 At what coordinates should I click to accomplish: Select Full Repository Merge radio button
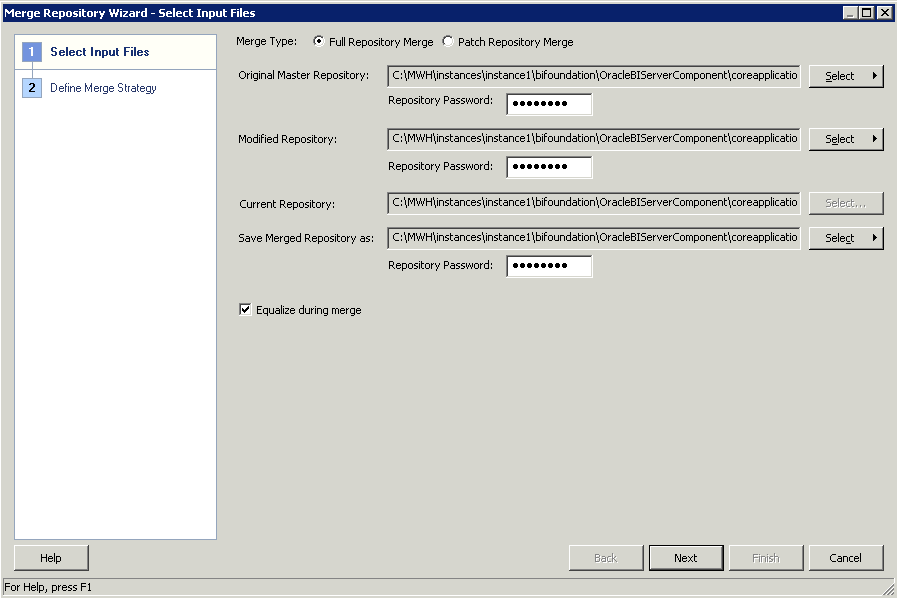(x=319, y=41)
